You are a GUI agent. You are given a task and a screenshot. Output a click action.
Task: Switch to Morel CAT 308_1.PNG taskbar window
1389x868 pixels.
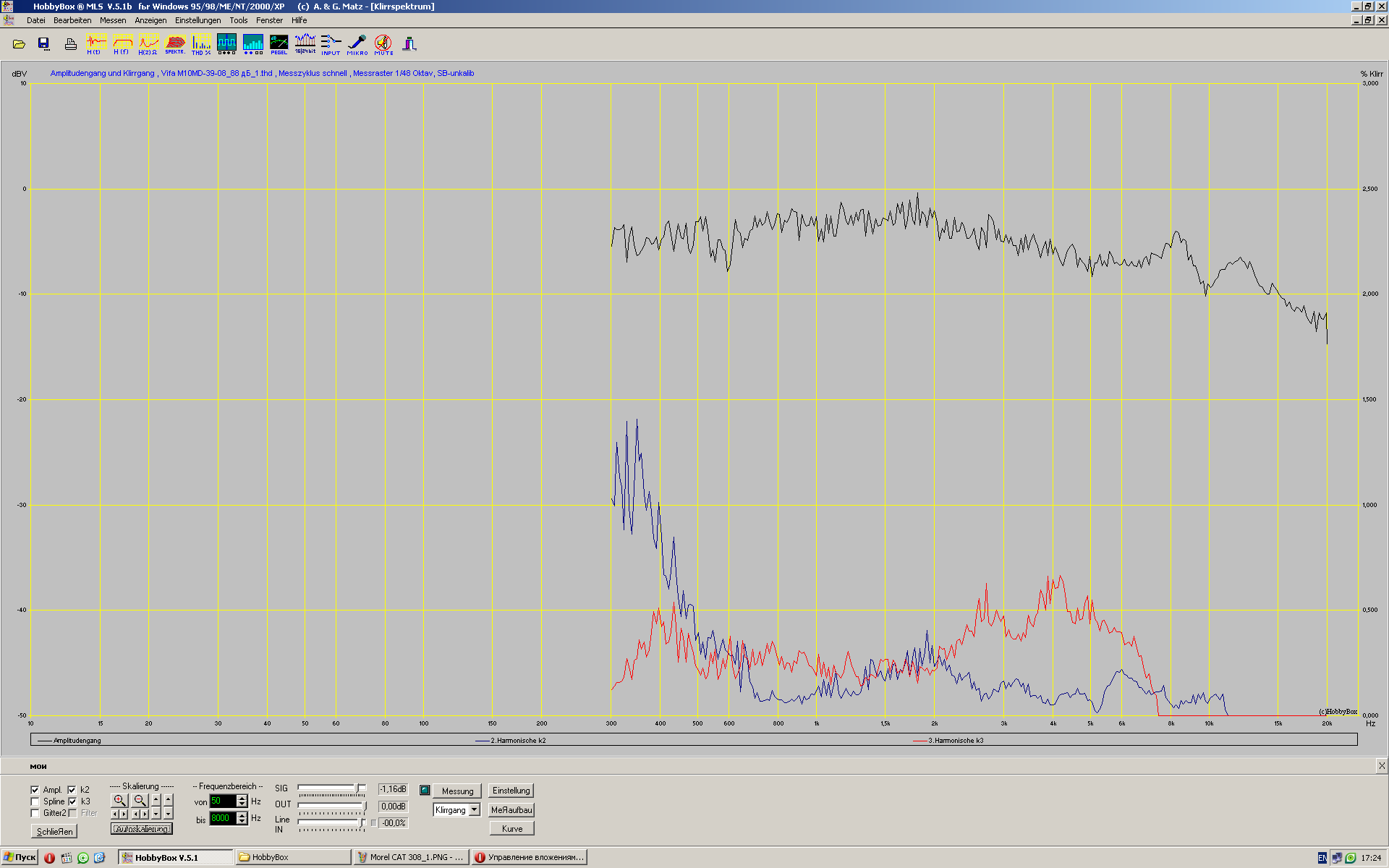click(x=411, y=857)
